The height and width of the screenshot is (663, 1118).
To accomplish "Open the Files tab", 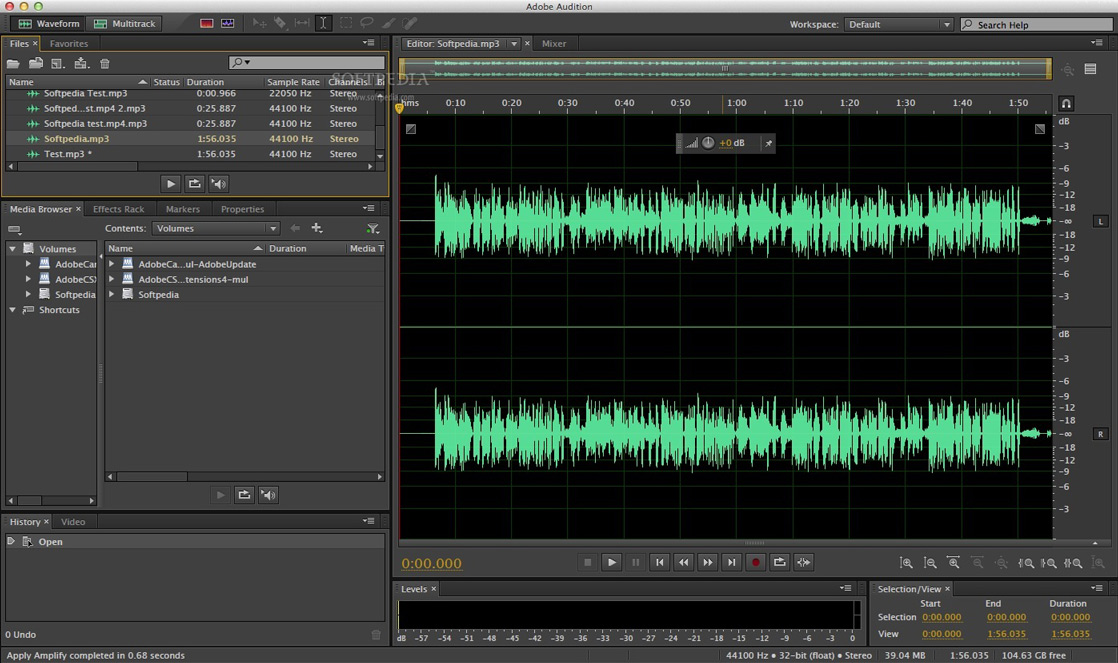I will click(x=19, y=43).
